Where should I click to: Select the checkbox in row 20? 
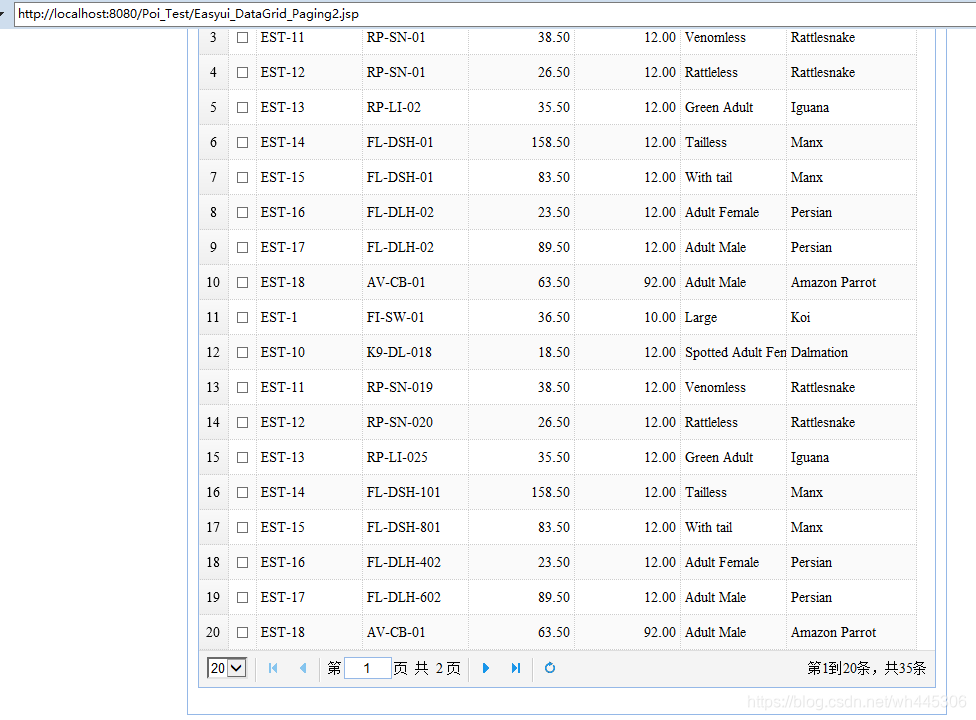coord(243,632)
